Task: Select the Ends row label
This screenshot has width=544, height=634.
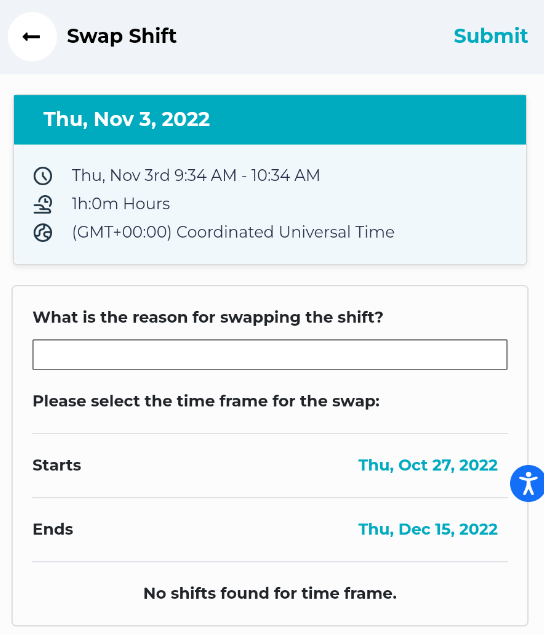Action: pos(53,529)
